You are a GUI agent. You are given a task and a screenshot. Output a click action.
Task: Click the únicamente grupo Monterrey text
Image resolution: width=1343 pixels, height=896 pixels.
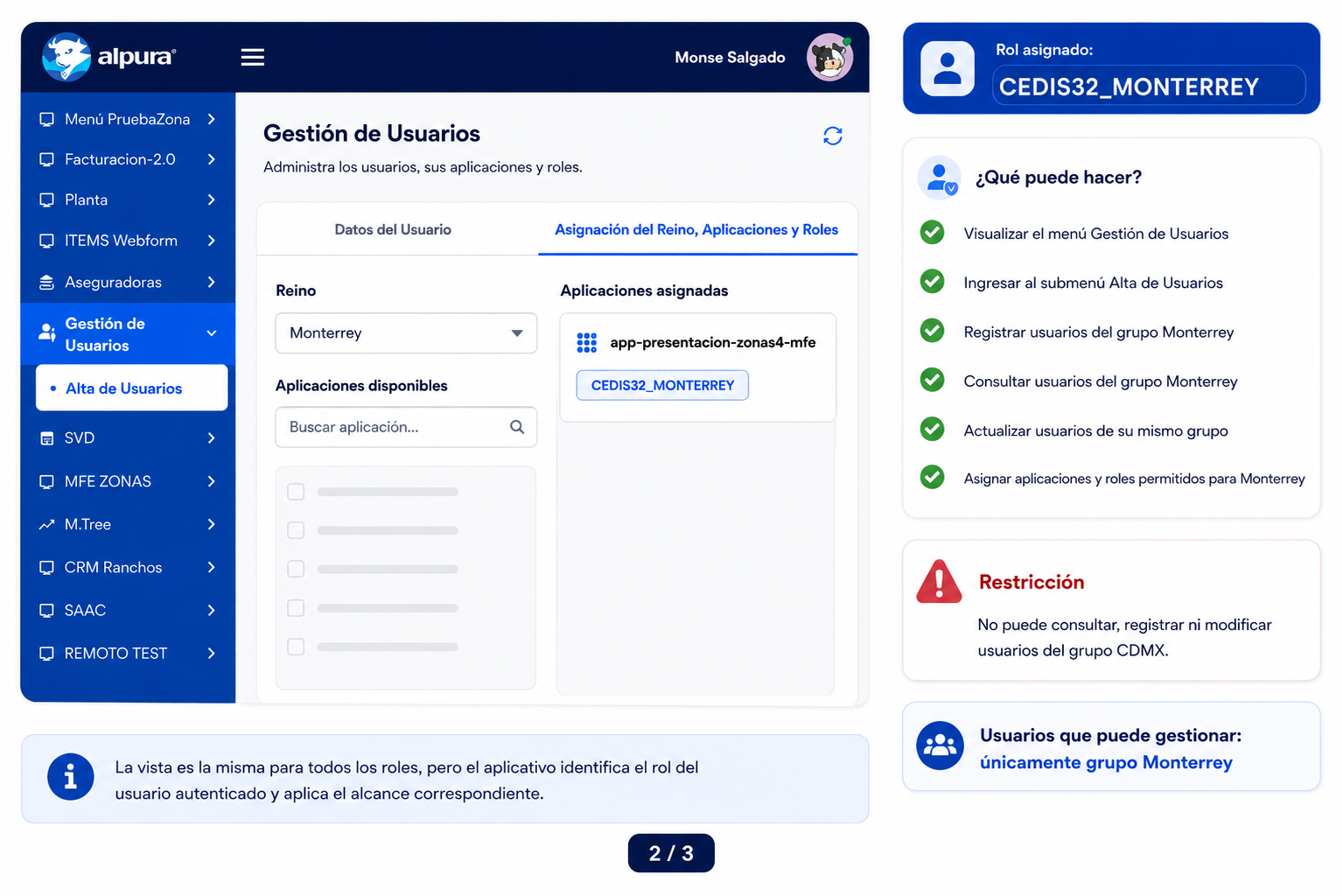pos(1106,763)
